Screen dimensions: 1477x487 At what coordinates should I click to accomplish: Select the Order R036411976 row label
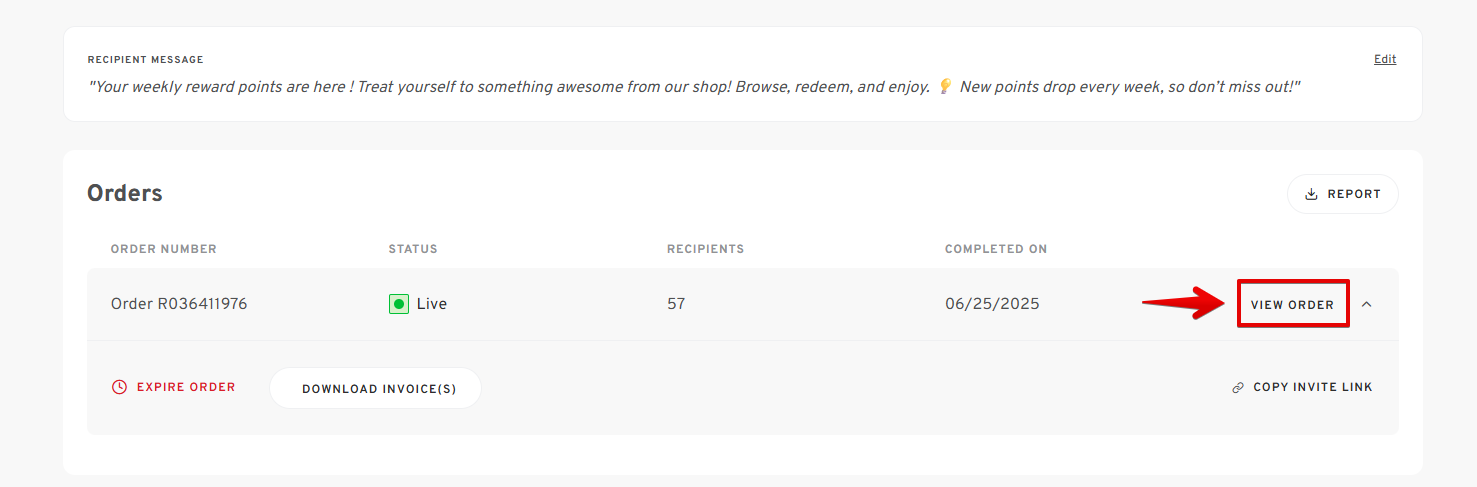point(179,304)
